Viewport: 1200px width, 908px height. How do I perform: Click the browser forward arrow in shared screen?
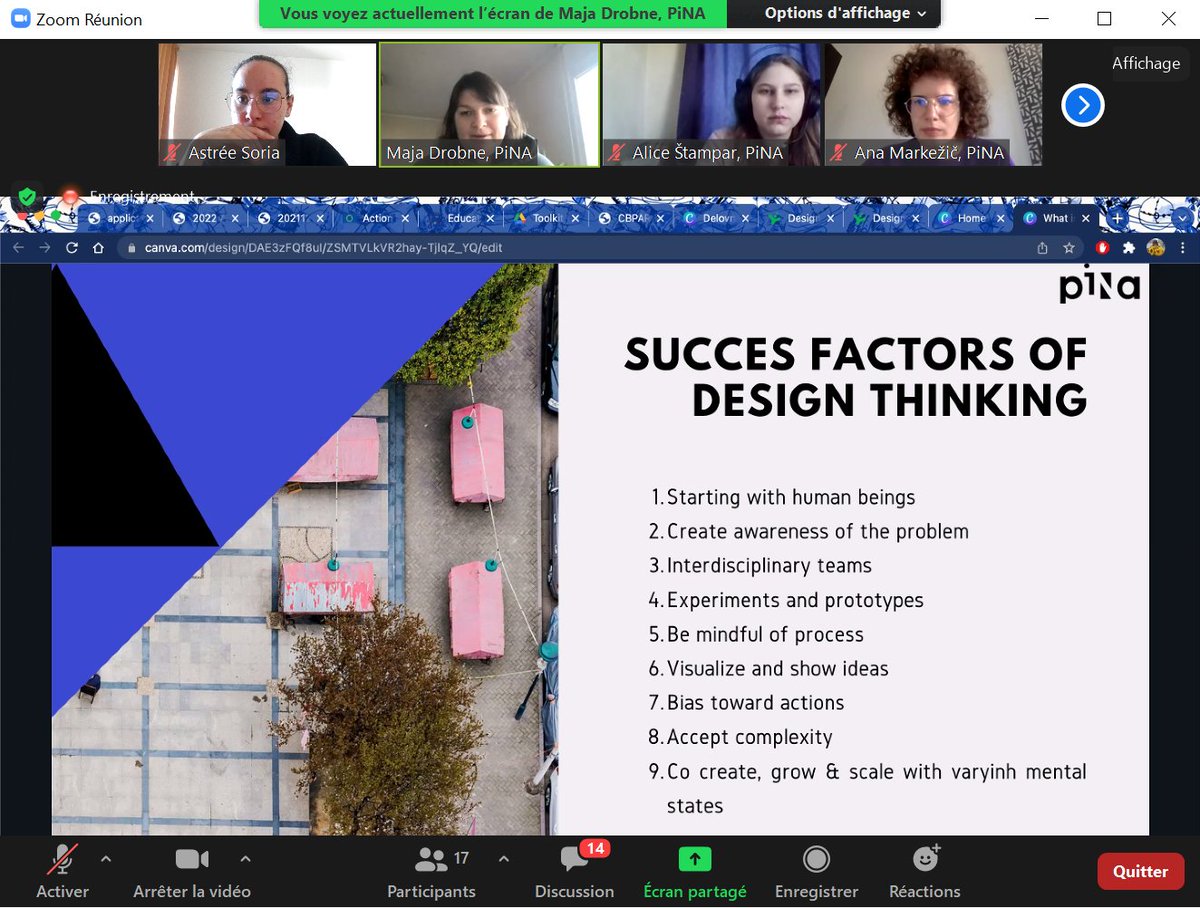(44, 247)
